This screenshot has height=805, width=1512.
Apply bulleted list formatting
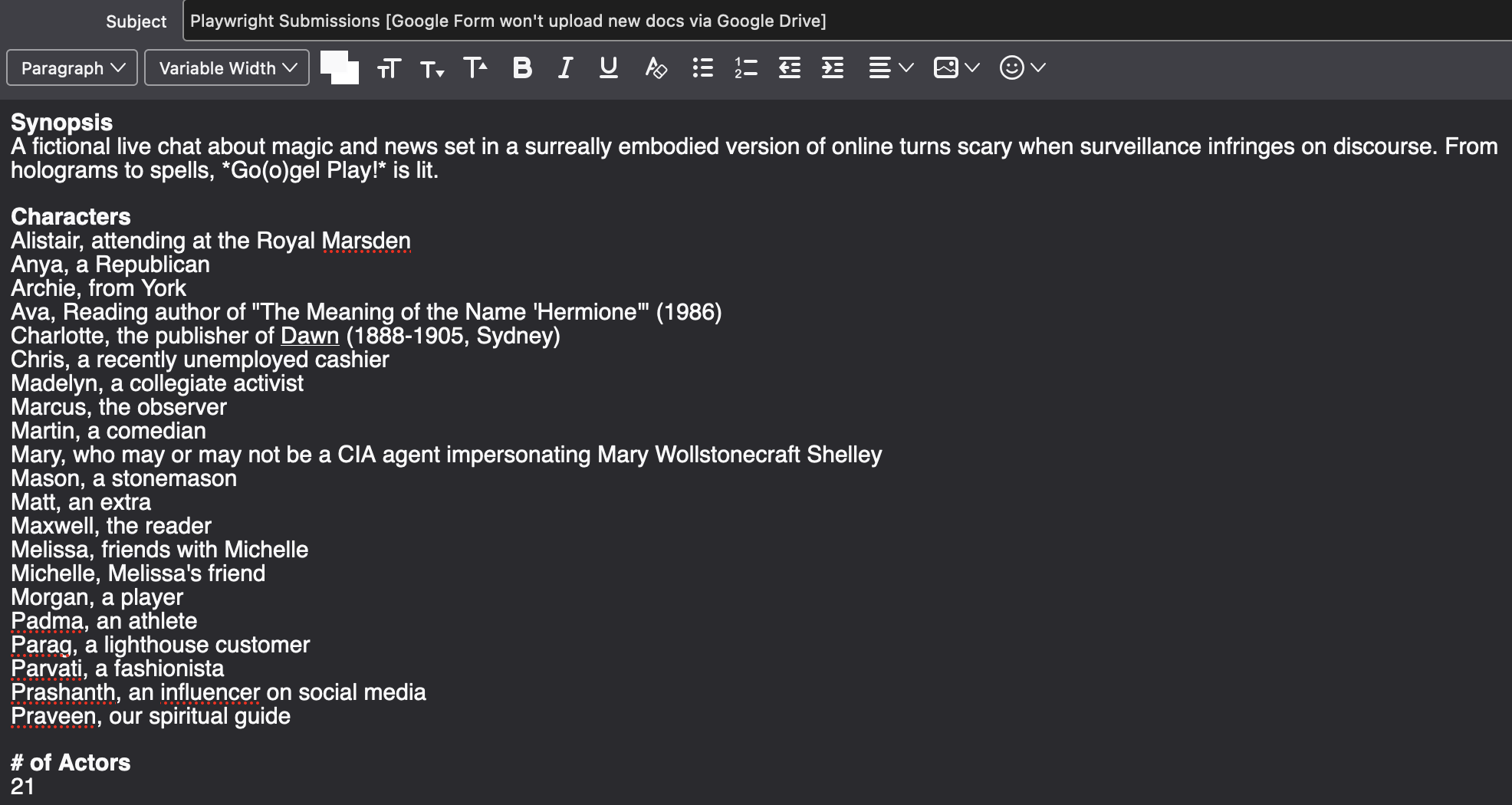[702, 68]
